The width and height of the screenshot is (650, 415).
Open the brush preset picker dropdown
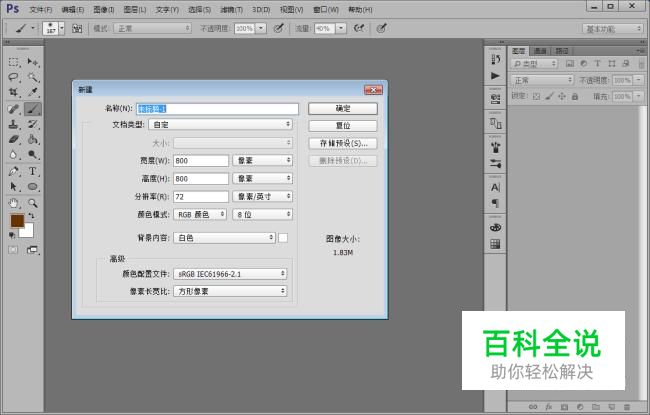[62, 28]
